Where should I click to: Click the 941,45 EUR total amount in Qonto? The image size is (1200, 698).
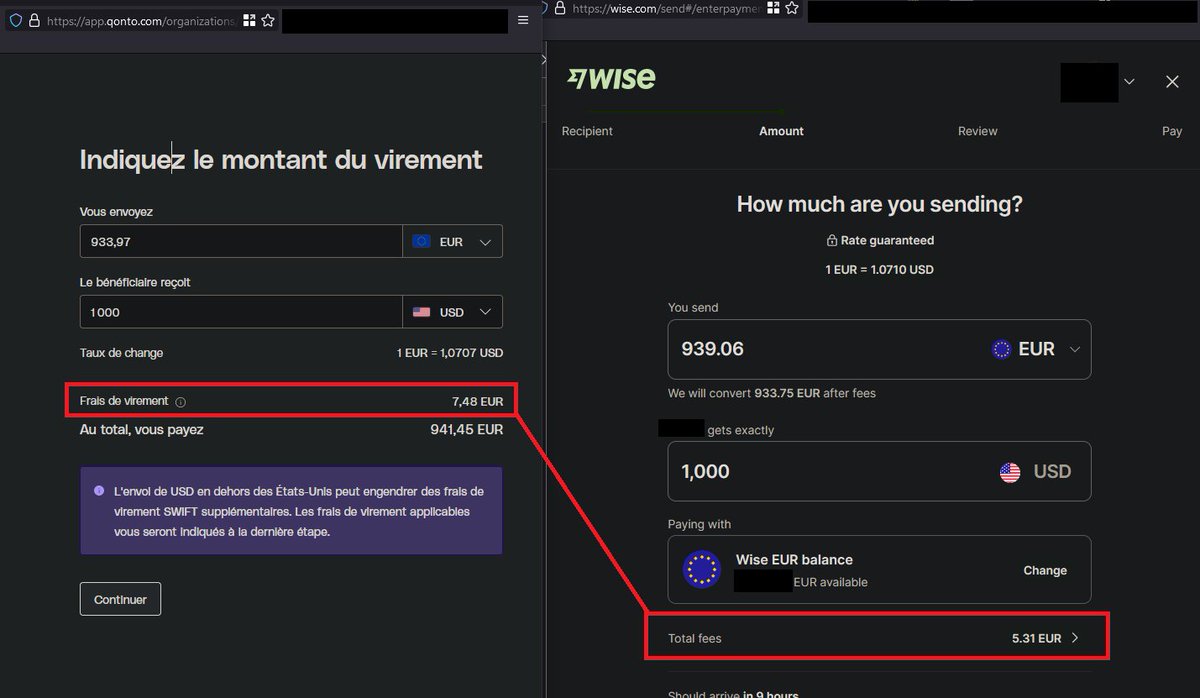pyautogui.click(x=466, y=429)
